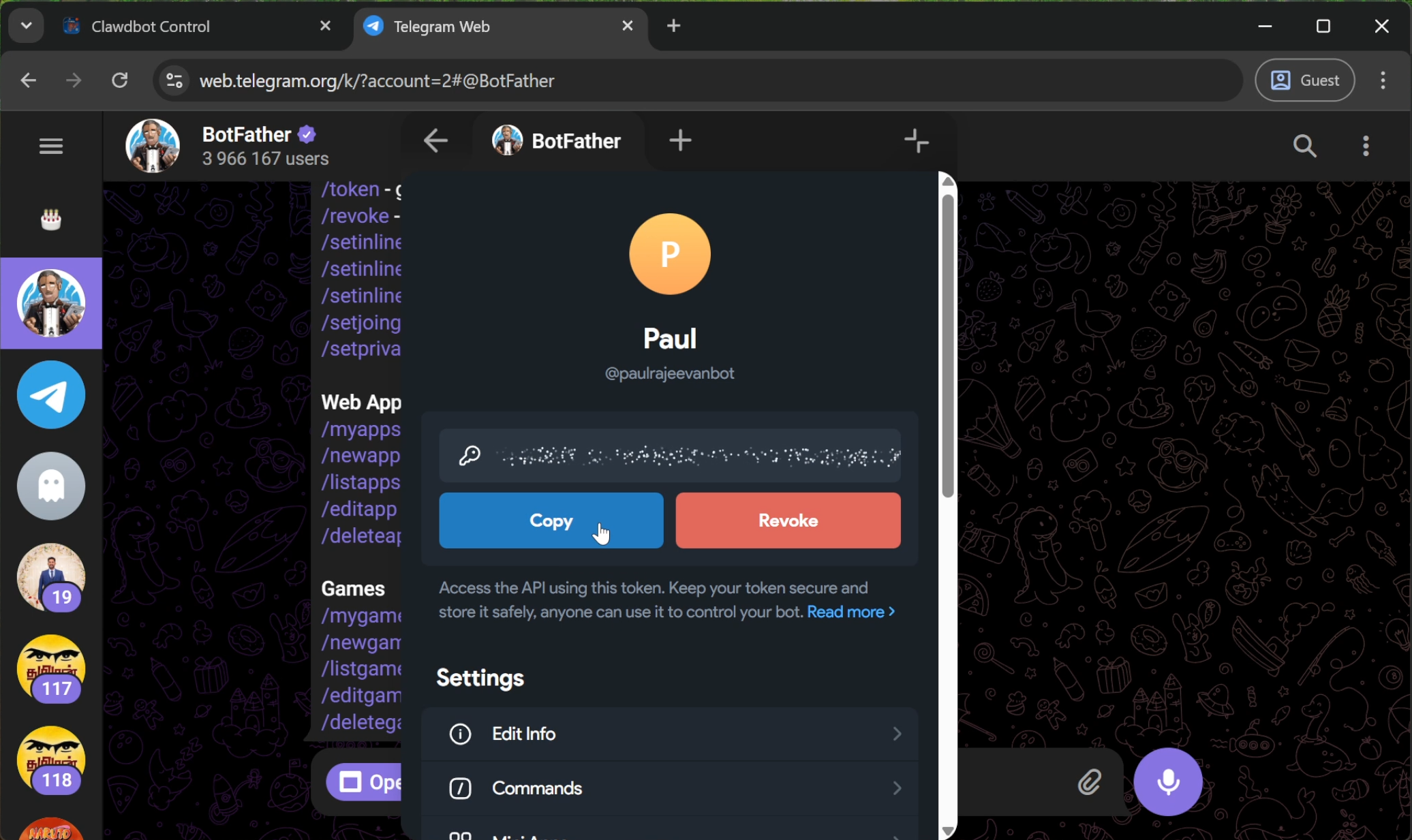The width and height of the screenshot is (1412, 840).
Task: Copy the bot API token
Action: tap(551, 520)
